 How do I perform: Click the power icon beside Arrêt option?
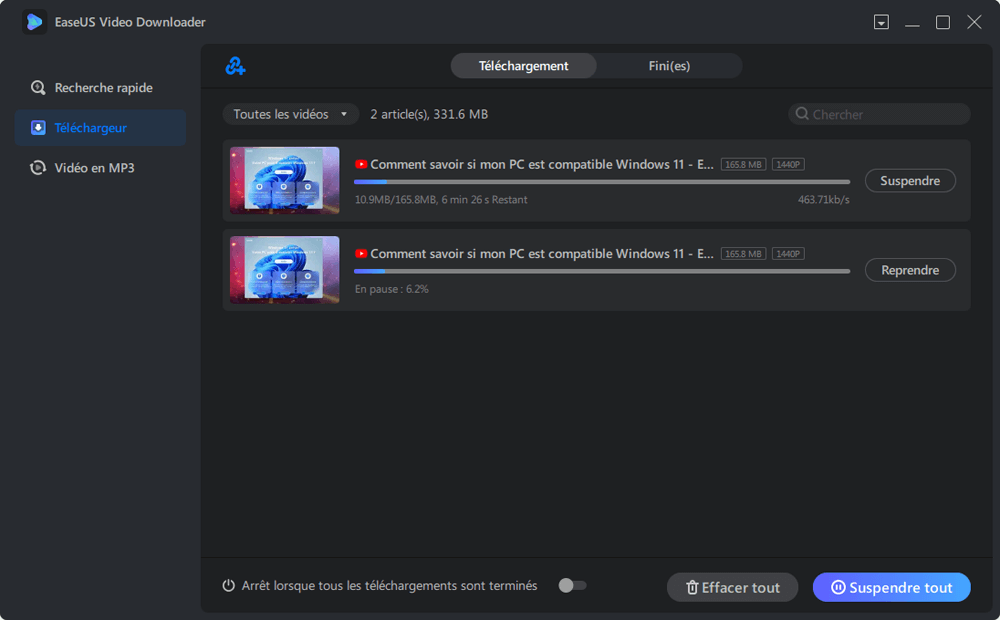coord(229,586)
